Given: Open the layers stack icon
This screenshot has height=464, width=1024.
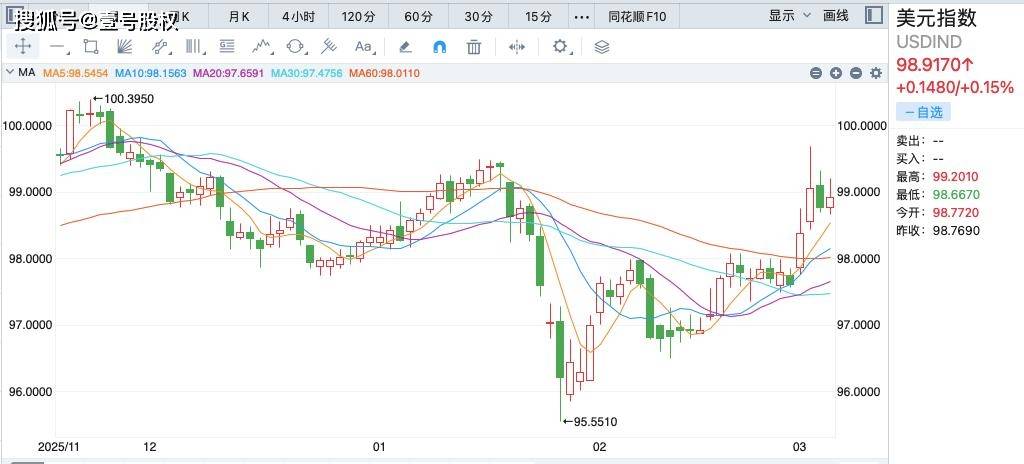Looking at the screenshot, I should point(601,46).
